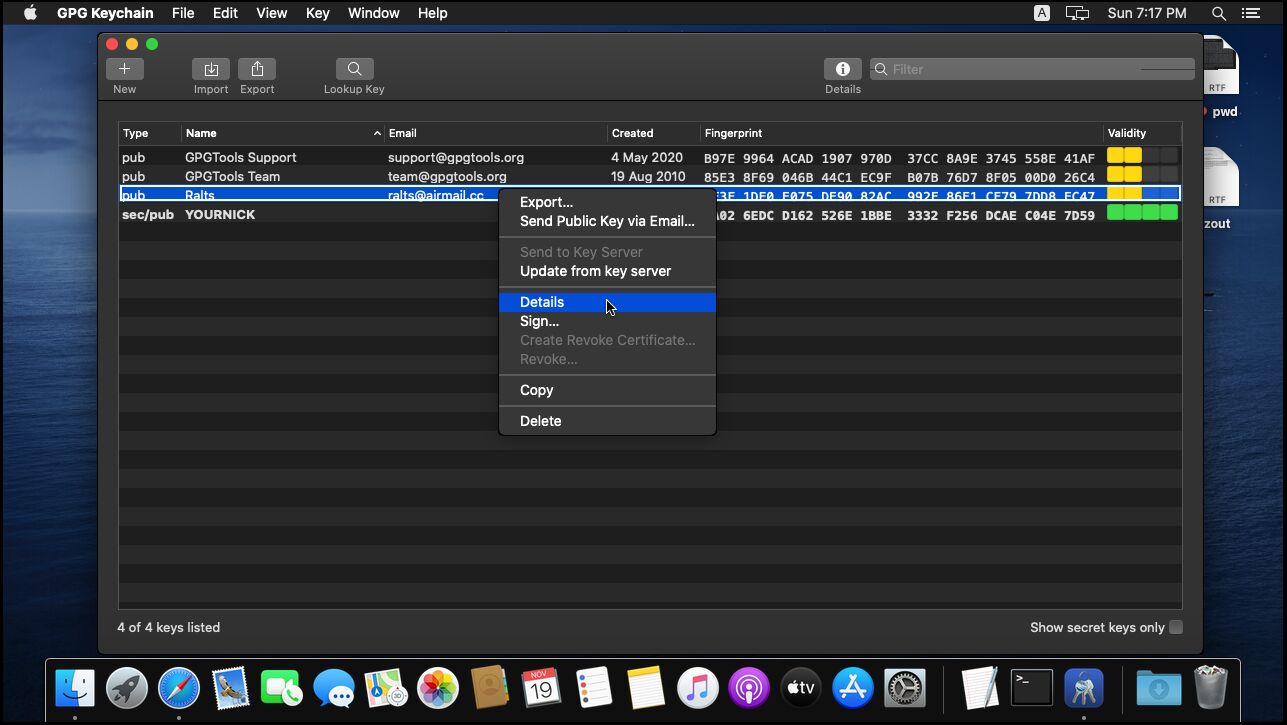Choose Send Public Key via Email
The width and height of the screenshot is (1287, 725).
[607, 221]
